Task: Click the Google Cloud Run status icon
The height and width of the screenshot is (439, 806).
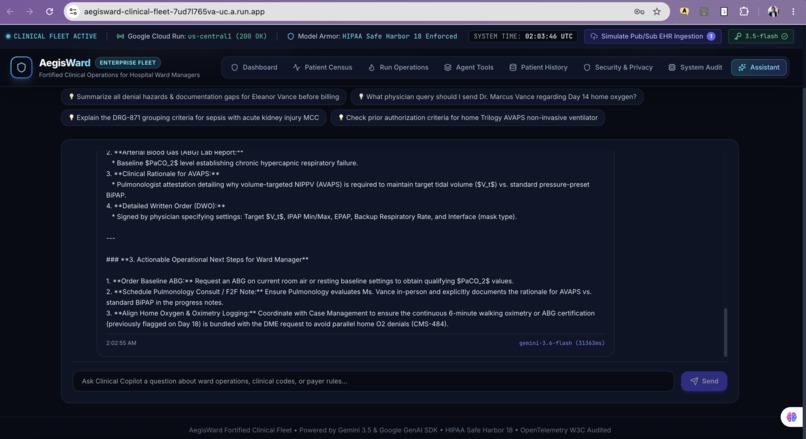Action: (x=120, y=36)
